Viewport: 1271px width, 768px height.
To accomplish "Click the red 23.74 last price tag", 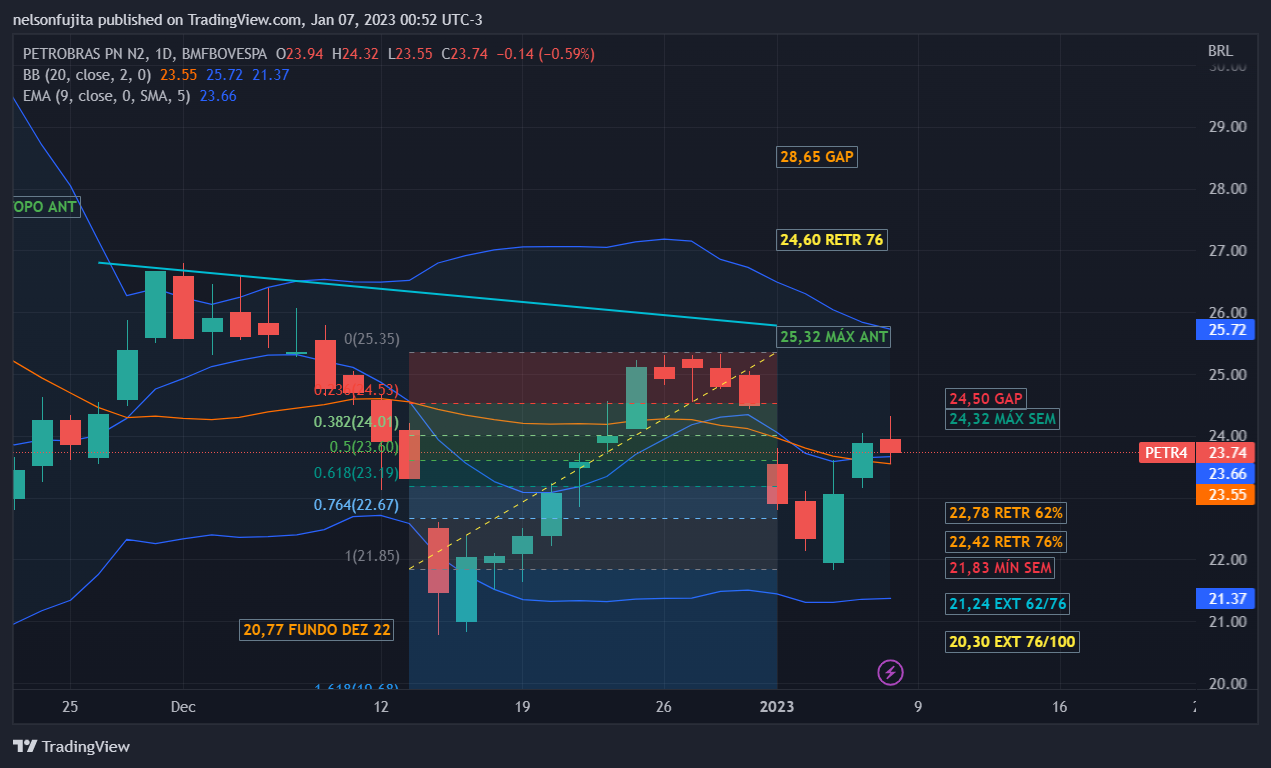I will [x=1225, y=453].
